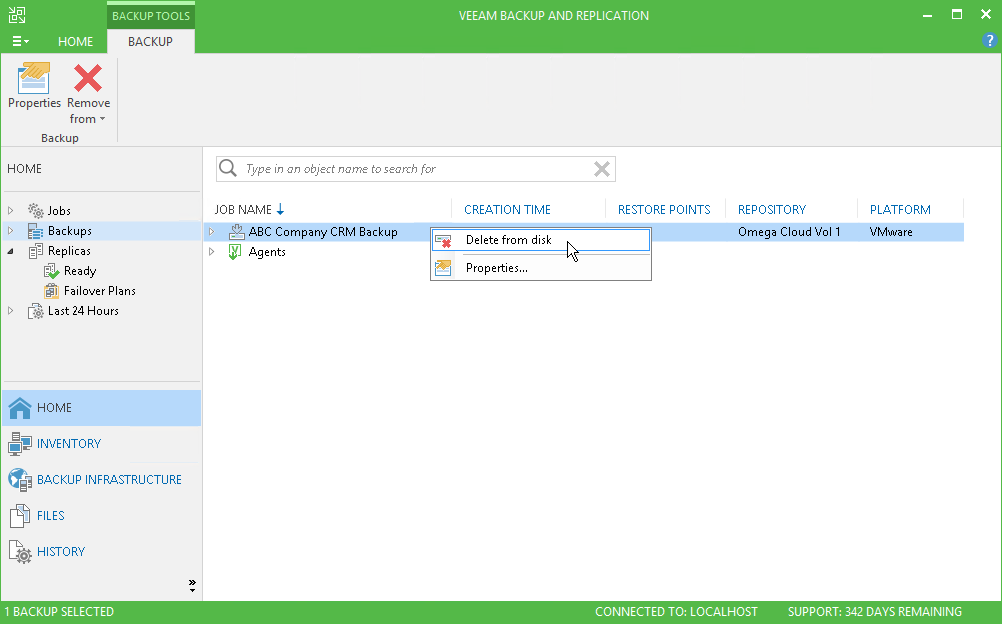Select Replicas in the tree
This screenshot has height=624, width=1002.
click(69, 251)
